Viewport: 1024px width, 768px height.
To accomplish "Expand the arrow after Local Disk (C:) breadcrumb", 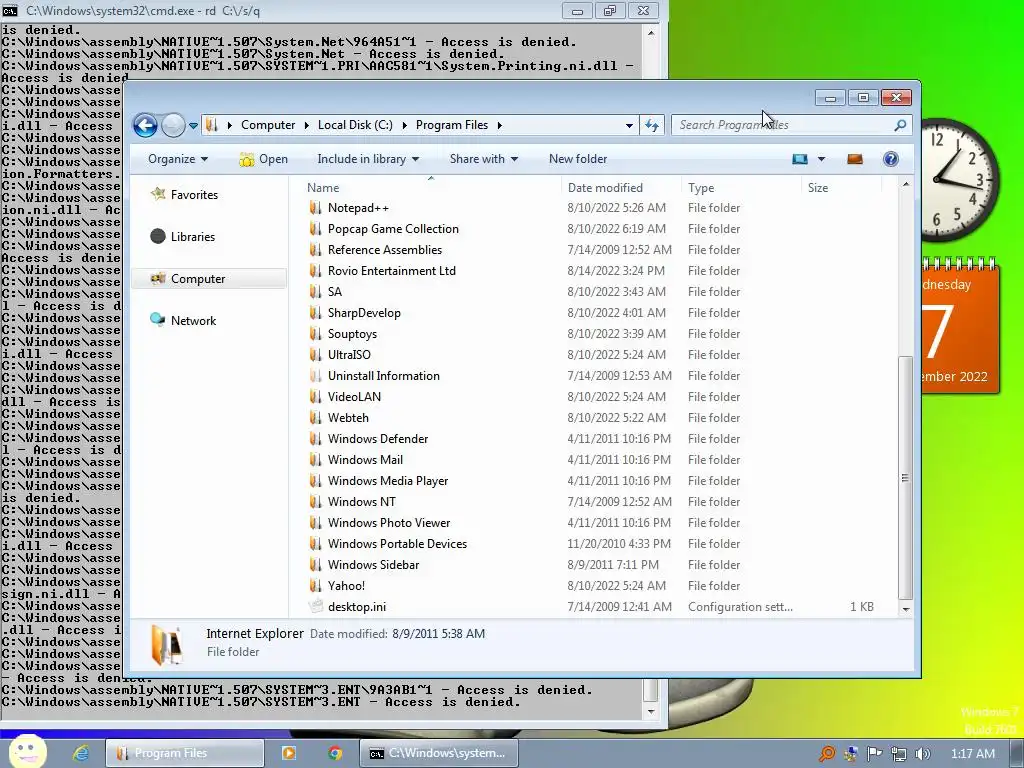I will (x=404, y=125).
